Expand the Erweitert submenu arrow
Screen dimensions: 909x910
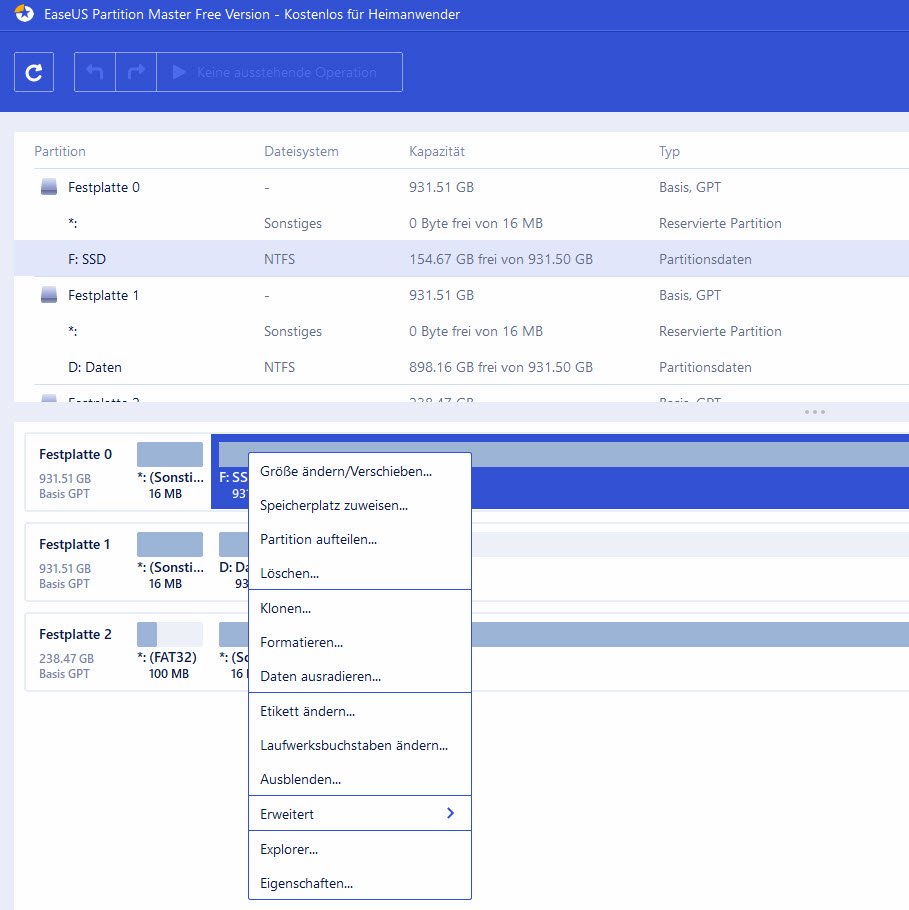coord(450,814)
